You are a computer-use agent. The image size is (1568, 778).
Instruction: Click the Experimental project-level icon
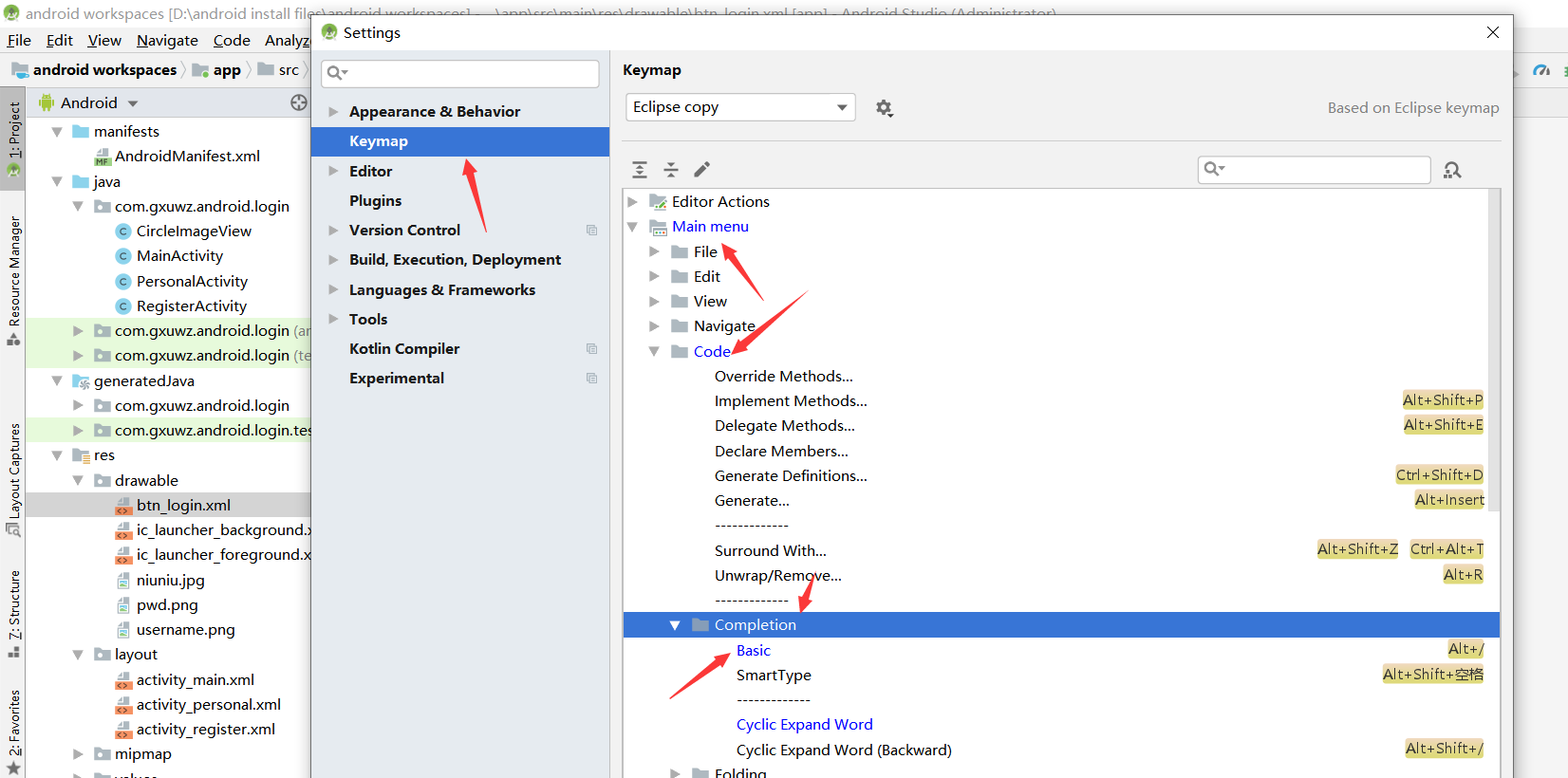click(x=591, y=379)
